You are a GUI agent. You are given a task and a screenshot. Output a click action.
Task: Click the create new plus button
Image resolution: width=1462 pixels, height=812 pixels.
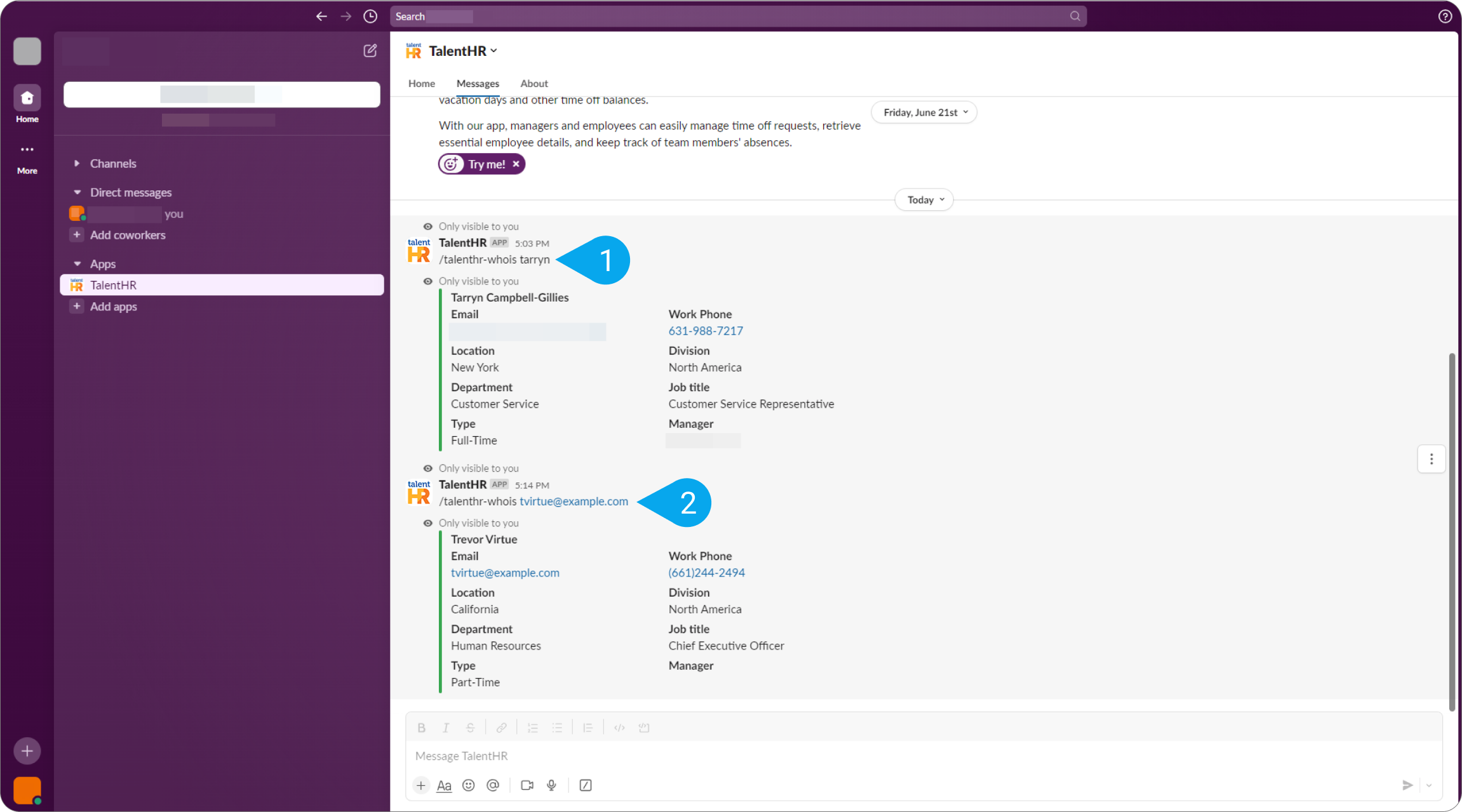27,751
